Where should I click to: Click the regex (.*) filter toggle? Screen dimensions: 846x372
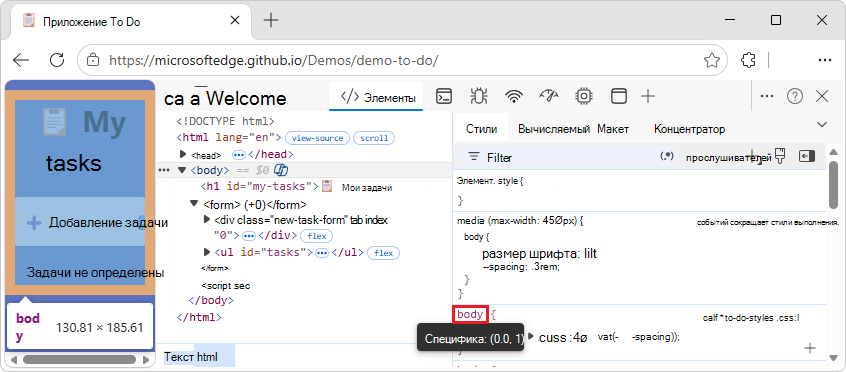tap(667, 157)
